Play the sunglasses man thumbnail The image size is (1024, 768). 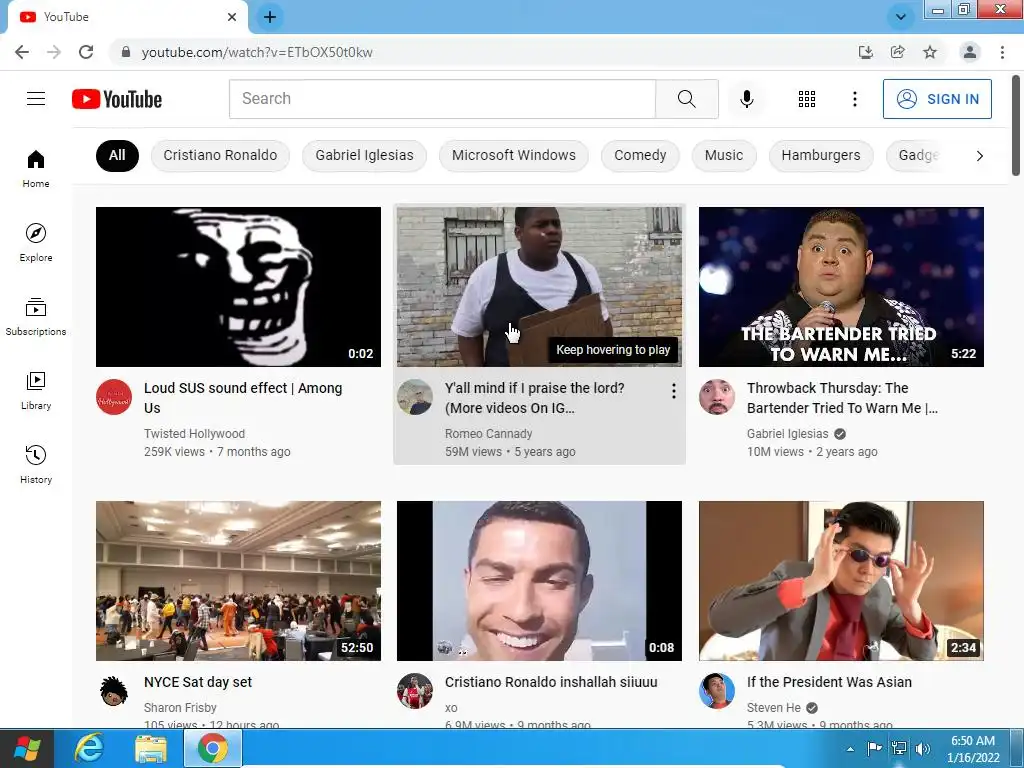point(841,581)
